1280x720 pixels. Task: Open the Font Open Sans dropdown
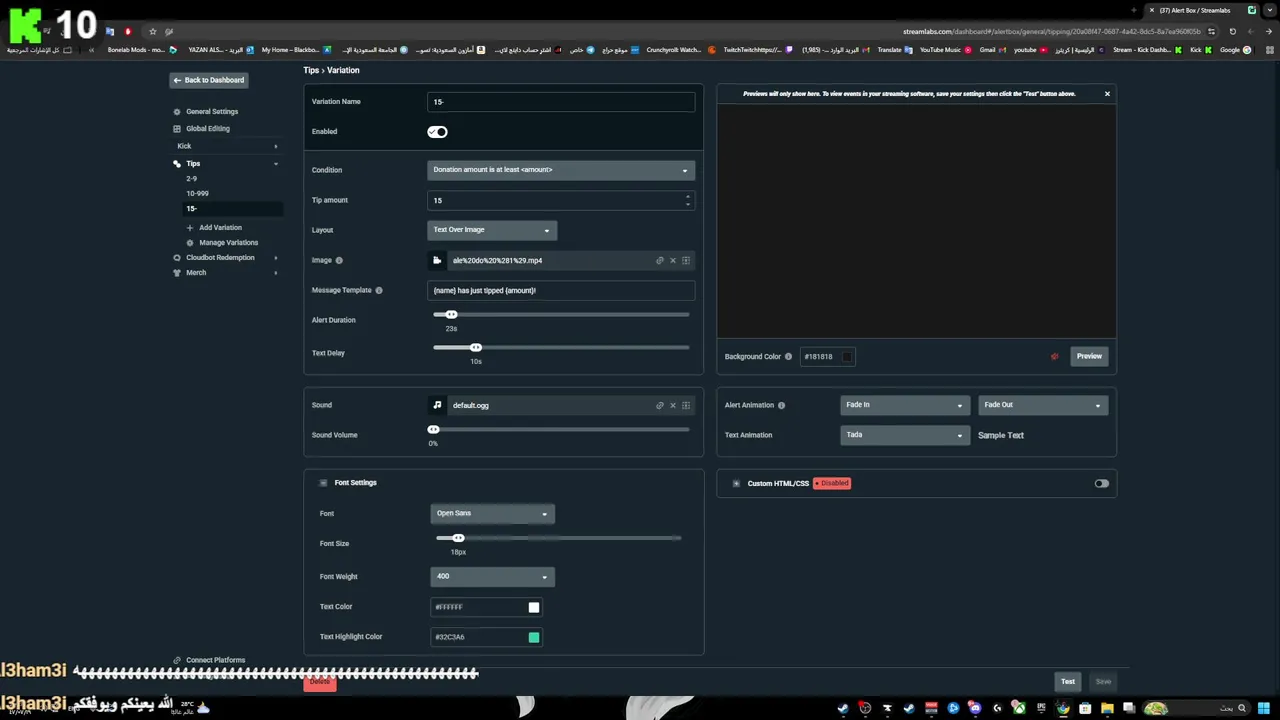click(492, 514)
